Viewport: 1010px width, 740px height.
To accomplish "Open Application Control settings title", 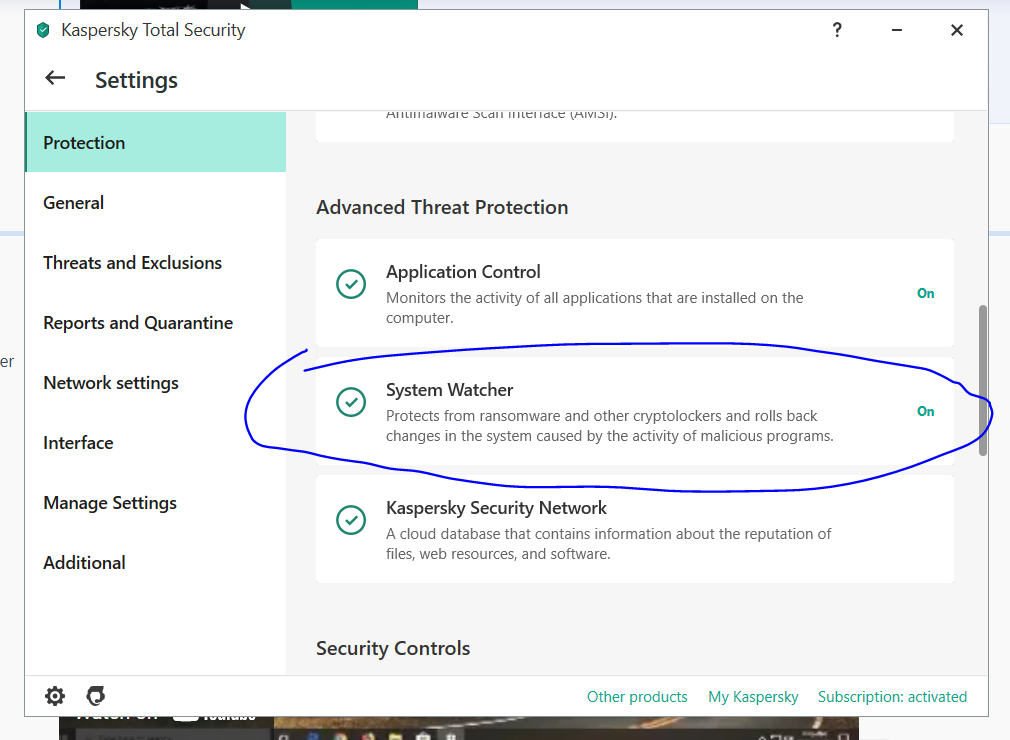I will (463, 272).
